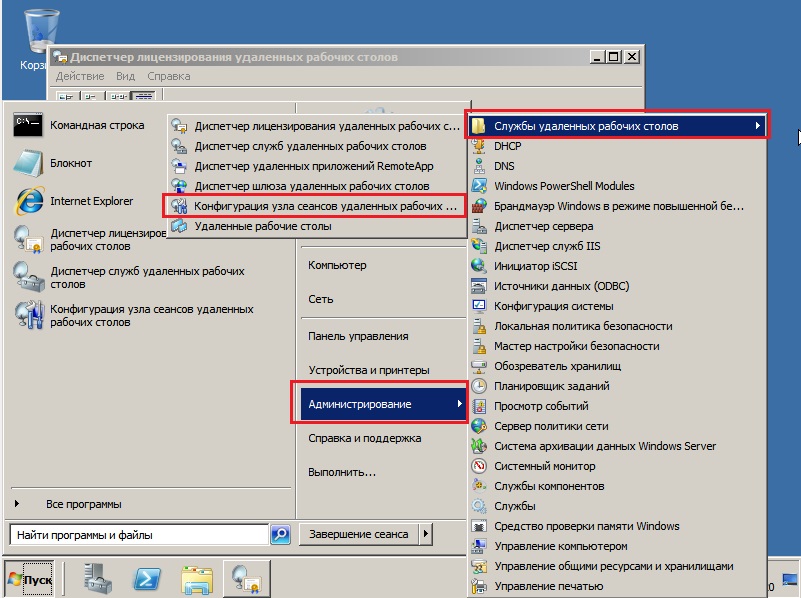This screenshot has height=598, width=801.
Task: Run Средство проверки памяти Windows
Action: point(618,526)
